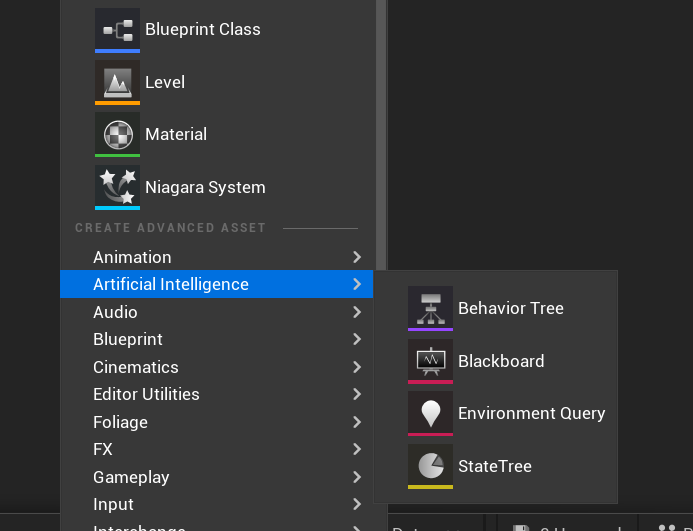
Task: Expand the Input chevron arrow
Action: pos(357,504)
